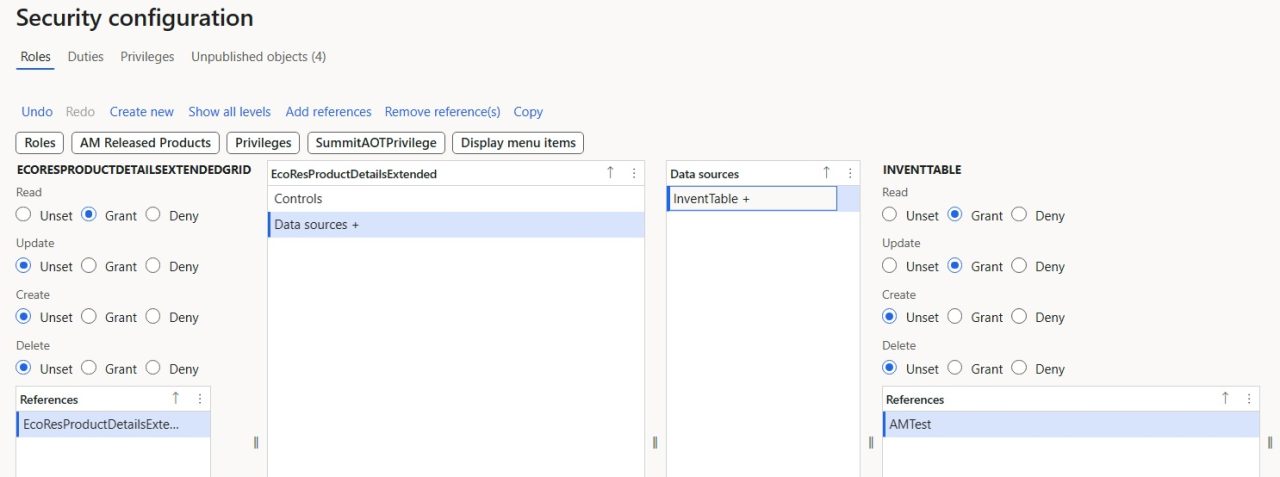Expand the Data sources + tree node

coord(317,225)
